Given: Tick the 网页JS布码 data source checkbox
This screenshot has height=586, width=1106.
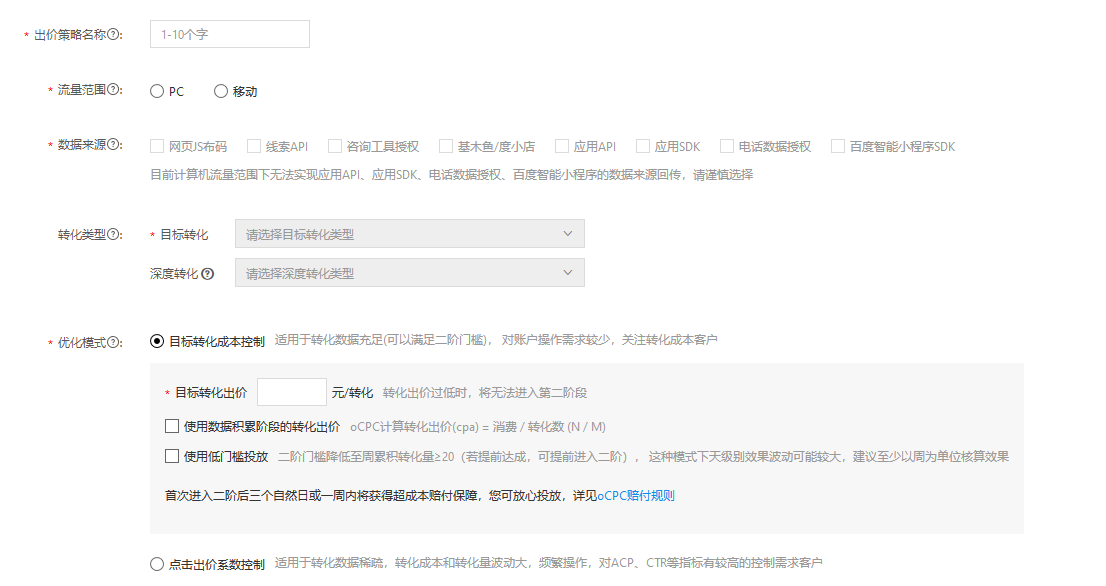Looking at the screenshot, I should tap(157, 146).
